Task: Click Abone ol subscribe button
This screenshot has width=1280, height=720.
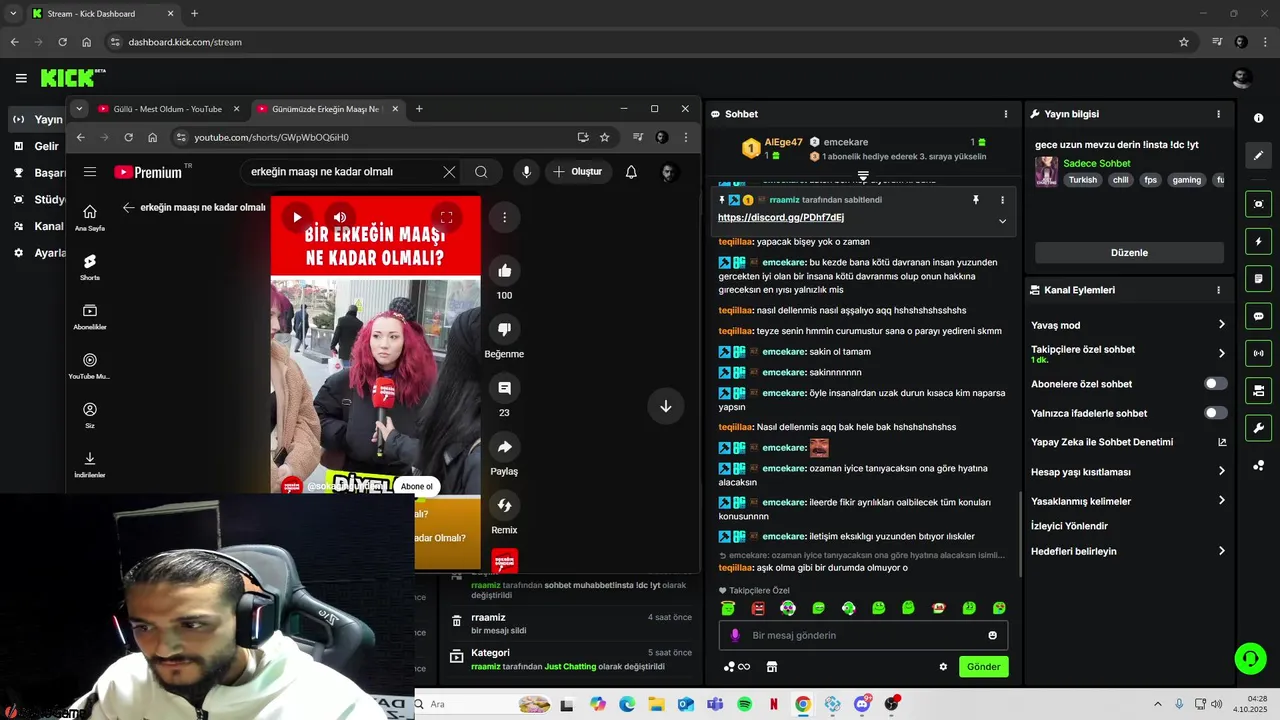Action: click(417, 486)
